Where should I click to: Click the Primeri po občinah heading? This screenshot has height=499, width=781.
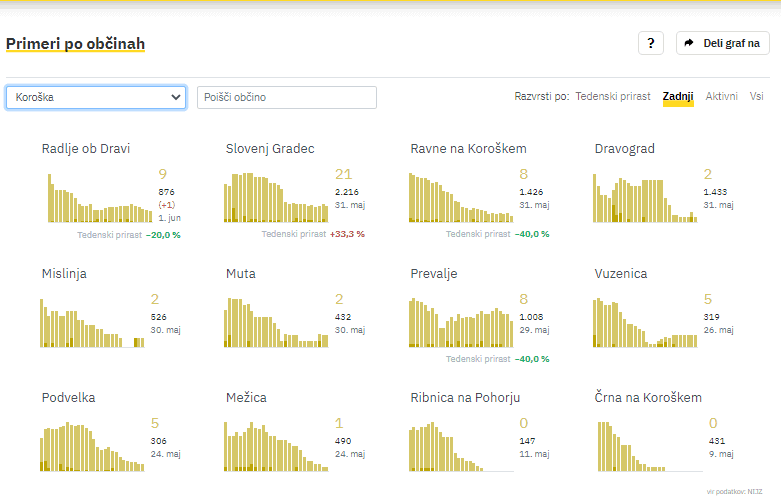75,44
